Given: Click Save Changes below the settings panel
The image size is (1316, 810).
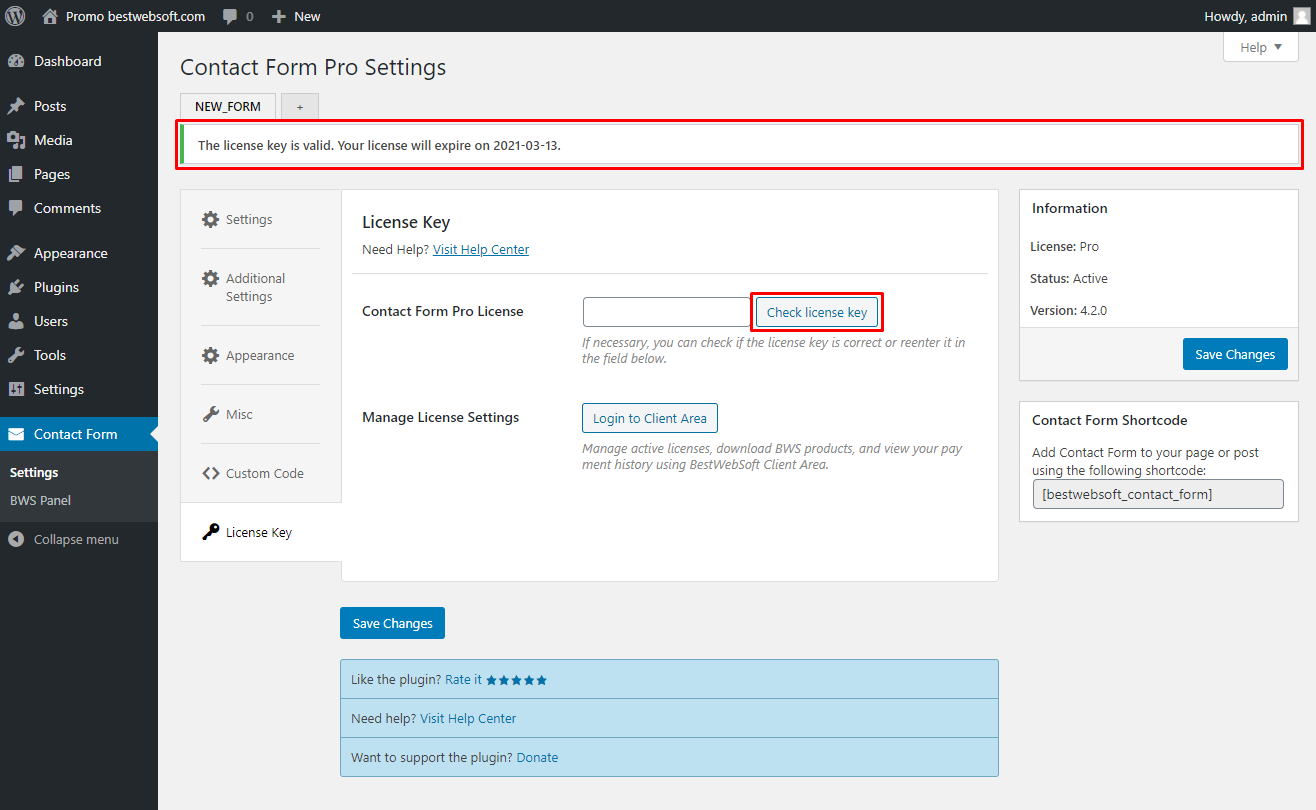Looking at the screenshot, I should 392,623.
